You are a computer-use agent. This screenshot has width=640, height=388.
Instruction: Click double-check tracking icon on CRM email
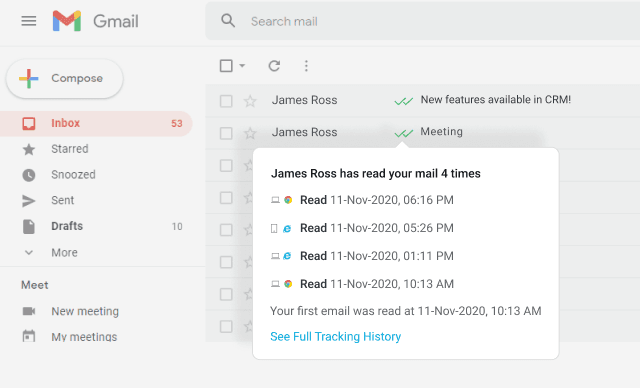404,100
